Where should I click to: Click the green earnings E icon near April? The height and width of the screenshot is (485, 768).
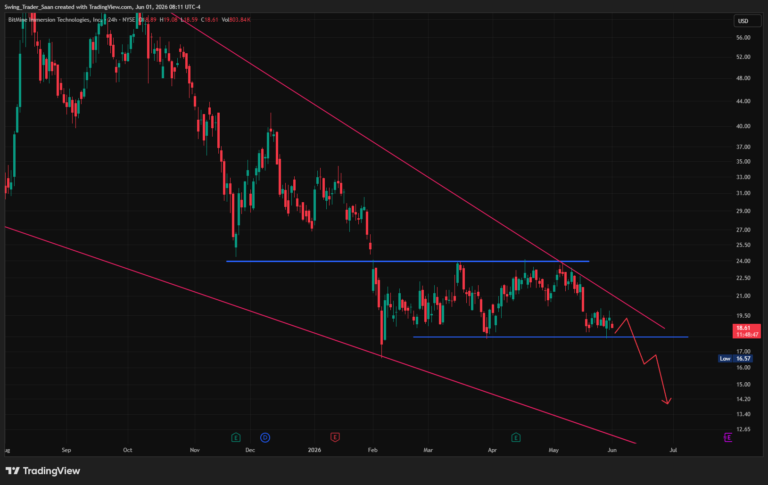coord(516,437)
